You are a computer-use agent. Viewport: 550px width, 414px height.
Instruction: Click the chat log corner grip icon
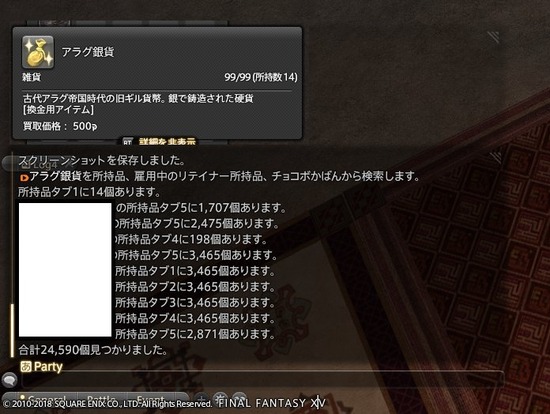495,158
